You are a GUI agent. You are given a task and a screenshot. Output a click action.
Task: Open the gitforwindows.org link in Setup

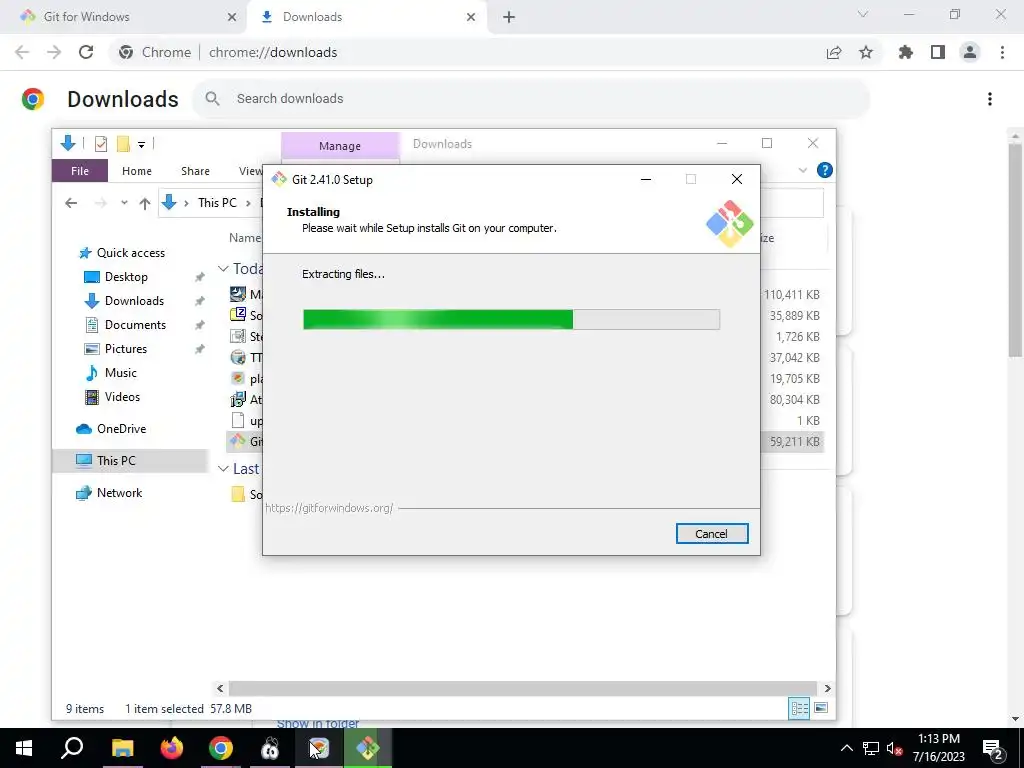point(329,507)
